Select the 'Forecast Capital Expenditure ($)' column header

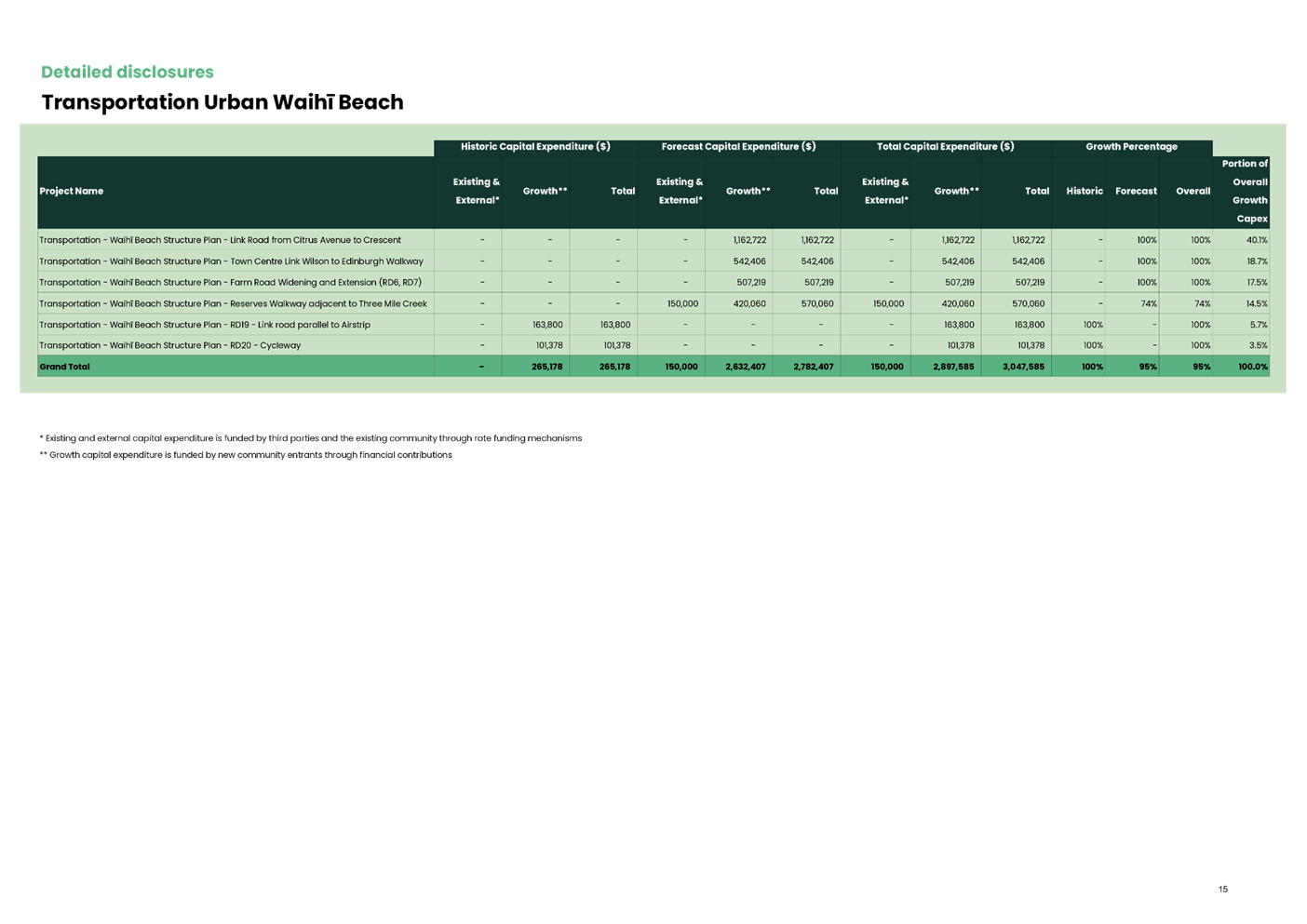[x=737, y=146]
